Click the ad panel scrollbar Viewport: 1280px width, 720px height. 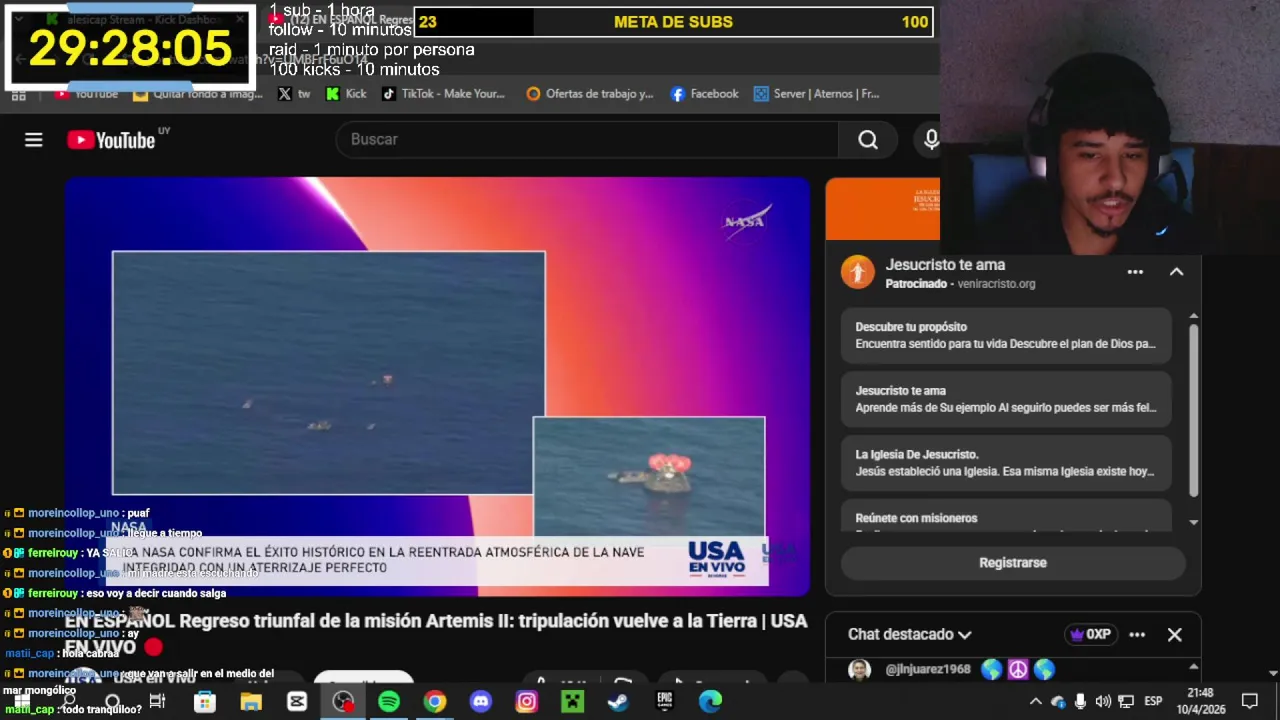point(1193,410)
